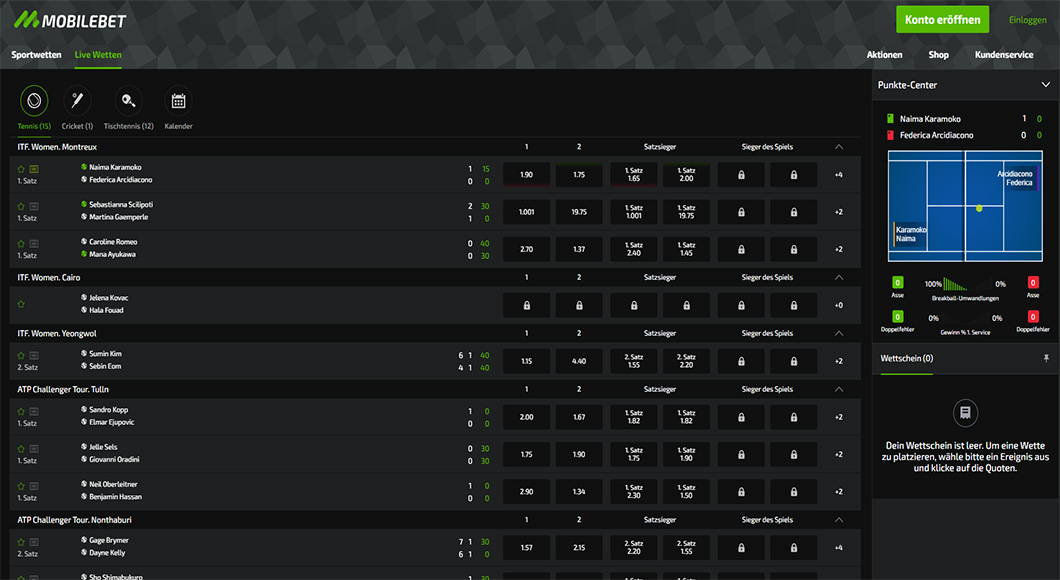Click the red Doppelfehler counter for Arcidiacono
This screenshot has width=1060, height=580.
[x=1033, y=316]
